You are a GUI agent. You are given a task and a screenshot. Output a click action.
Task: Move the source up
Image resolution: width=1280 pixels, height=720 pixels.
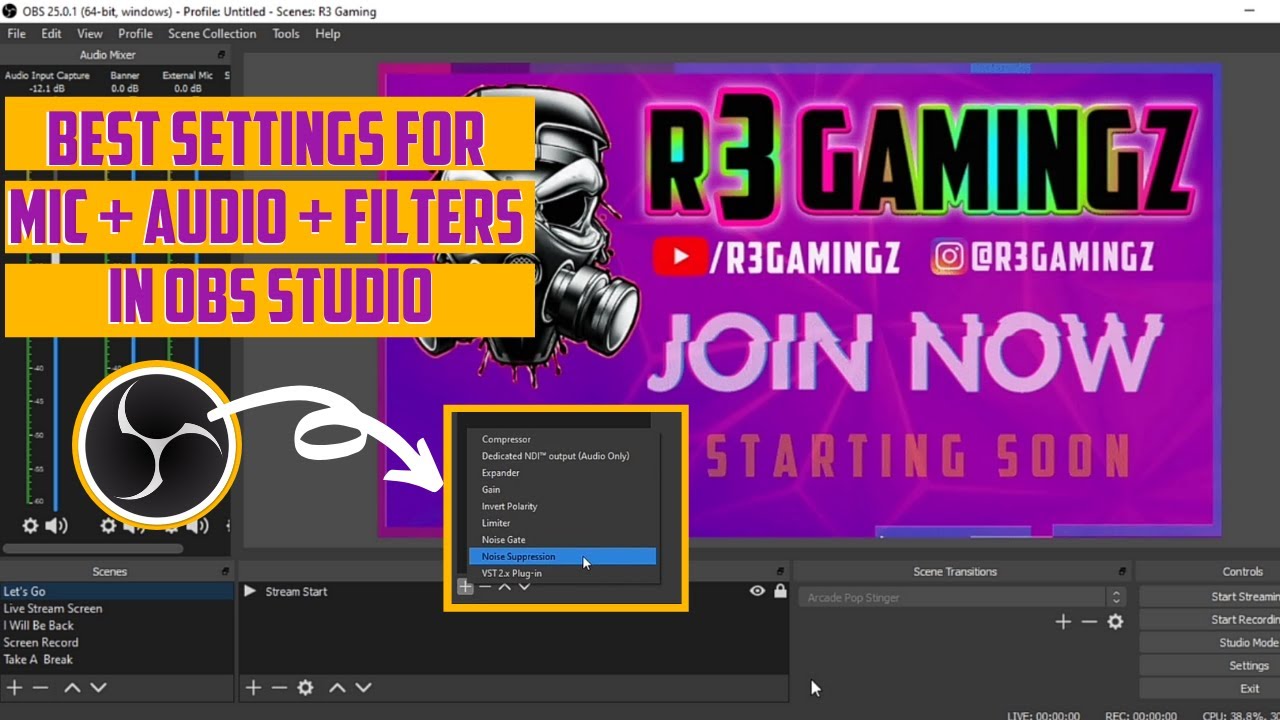pyautogui.click(x=338, y=687)
